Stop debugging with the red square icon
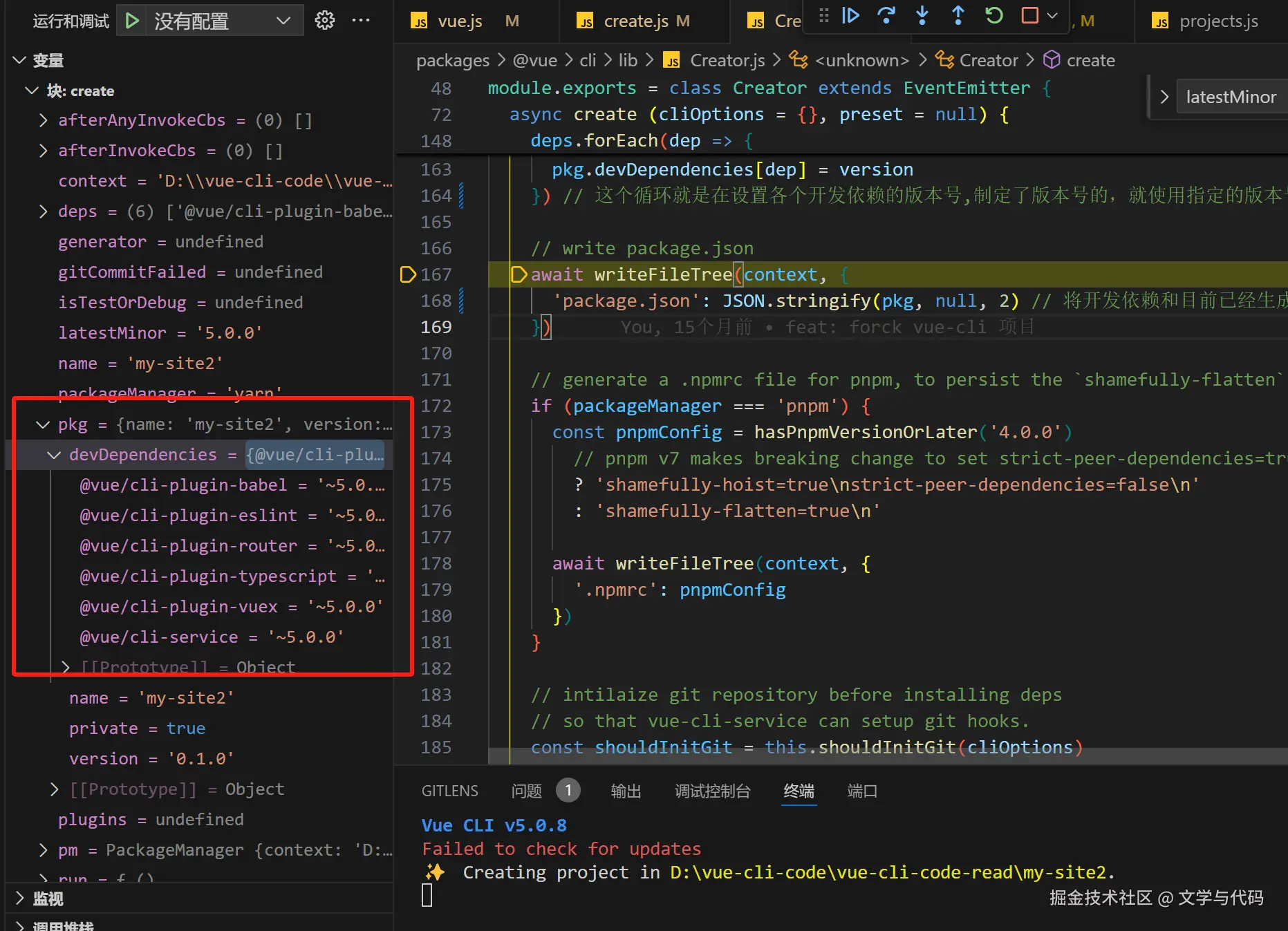The height and width of the screenshot is (931, 1288). tap(1029, 15)
